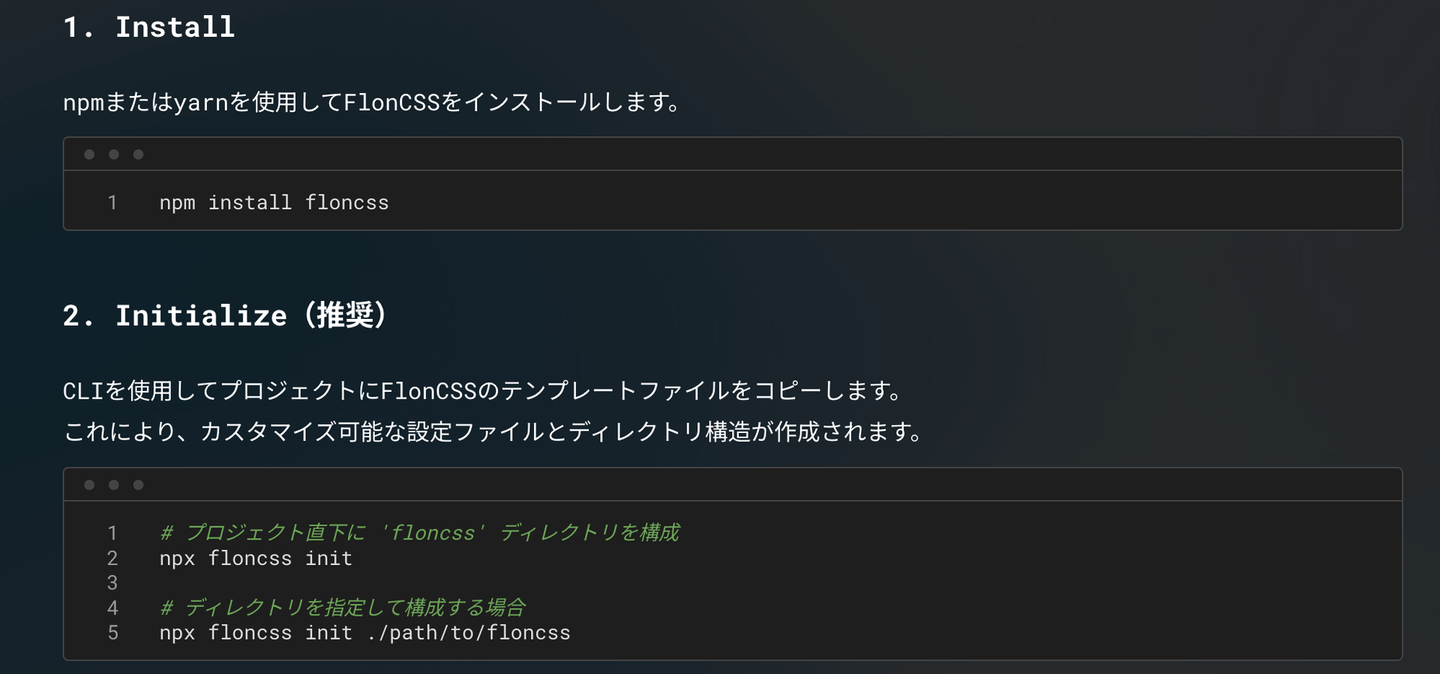This screenshot has height=674, width=1440.
Task: Click the sentence starting with "これにより"
Action: [x=492, y=432]
